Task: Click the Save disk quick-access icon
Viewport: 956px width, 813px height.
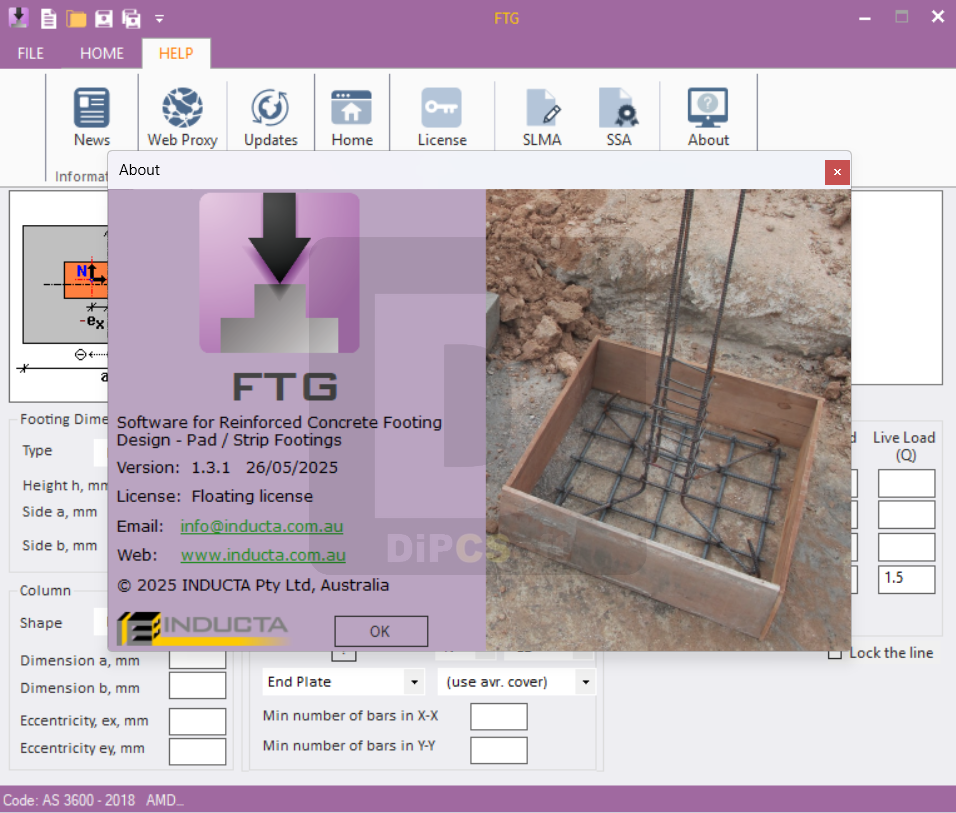Action: 104,18
